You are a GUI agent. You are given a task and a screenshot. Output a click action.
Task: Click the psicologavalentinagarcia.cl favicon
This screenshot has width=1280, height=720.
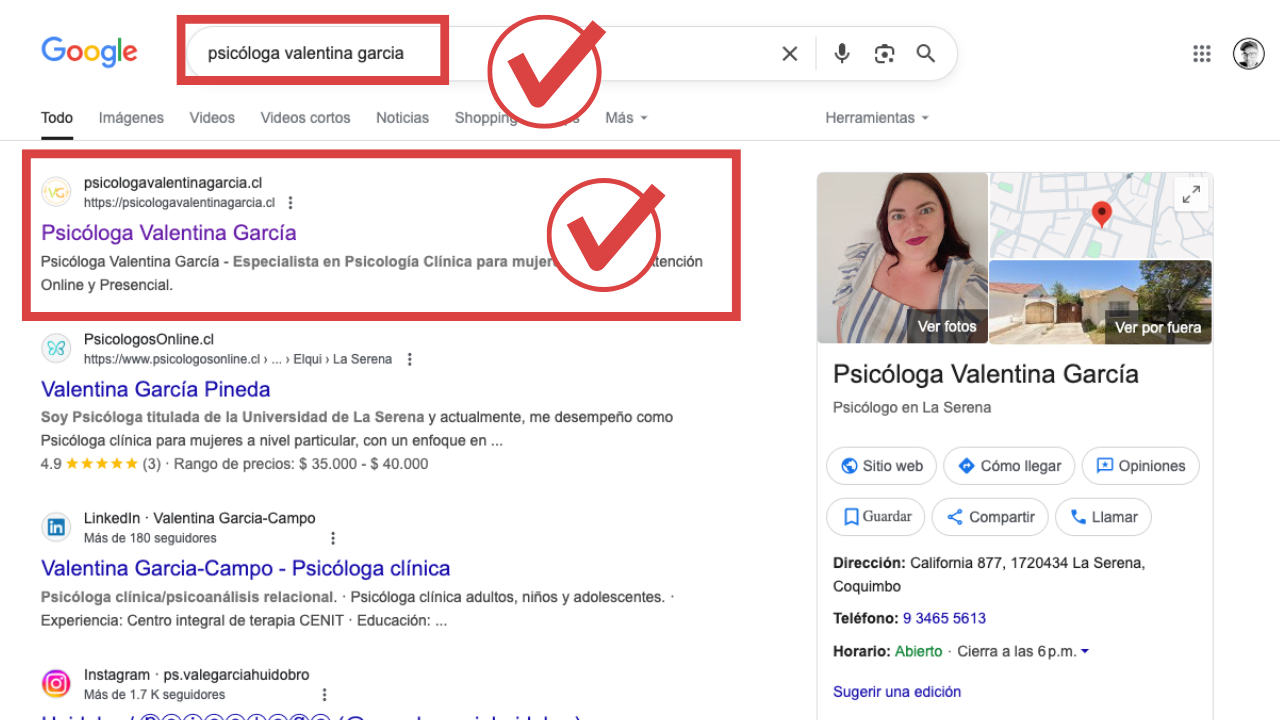click(x=56, y=192)
